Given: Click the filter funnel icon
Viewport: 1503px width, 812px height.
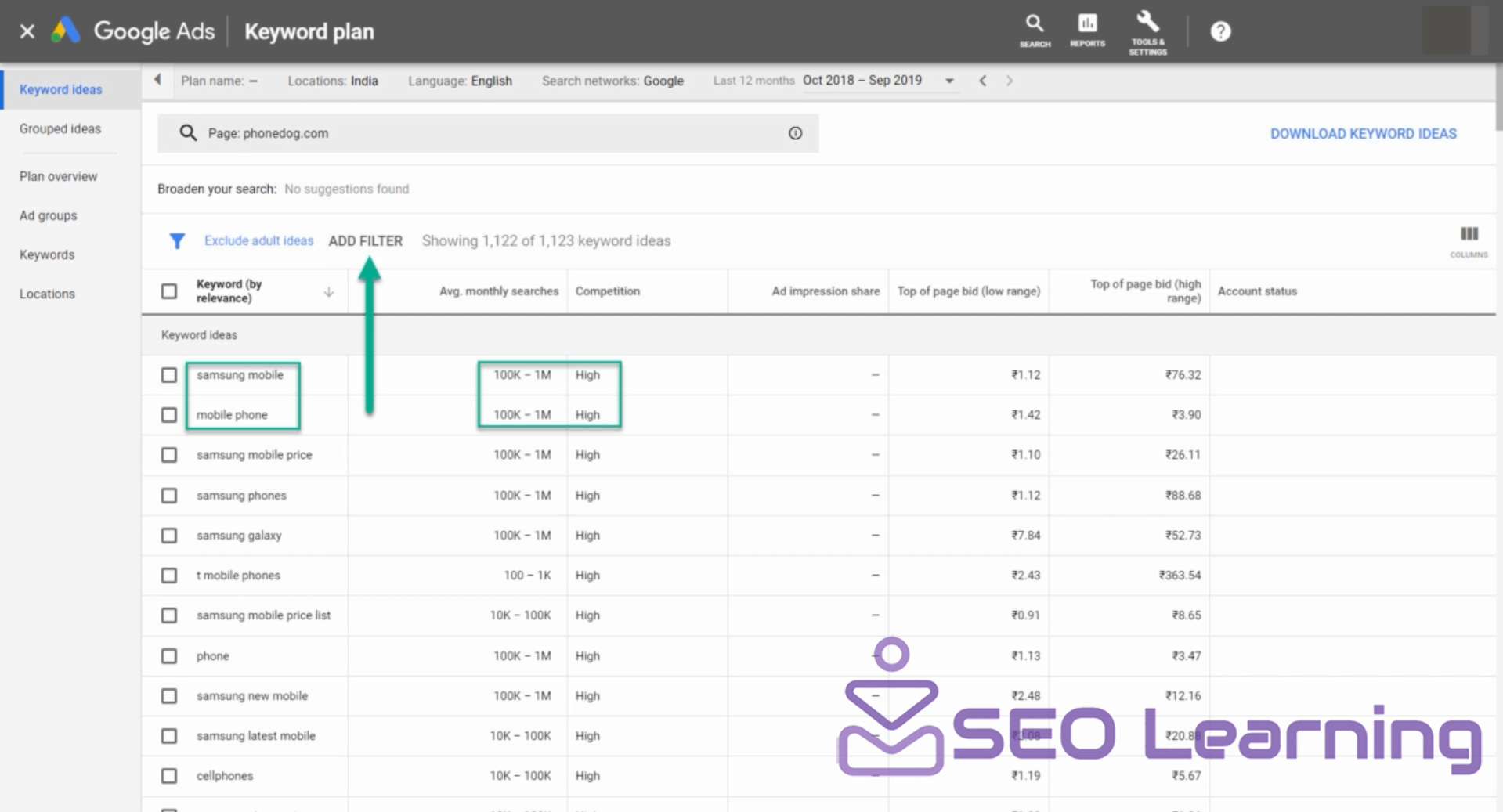Looking at the screenshot, I should [x=177, y=241].
